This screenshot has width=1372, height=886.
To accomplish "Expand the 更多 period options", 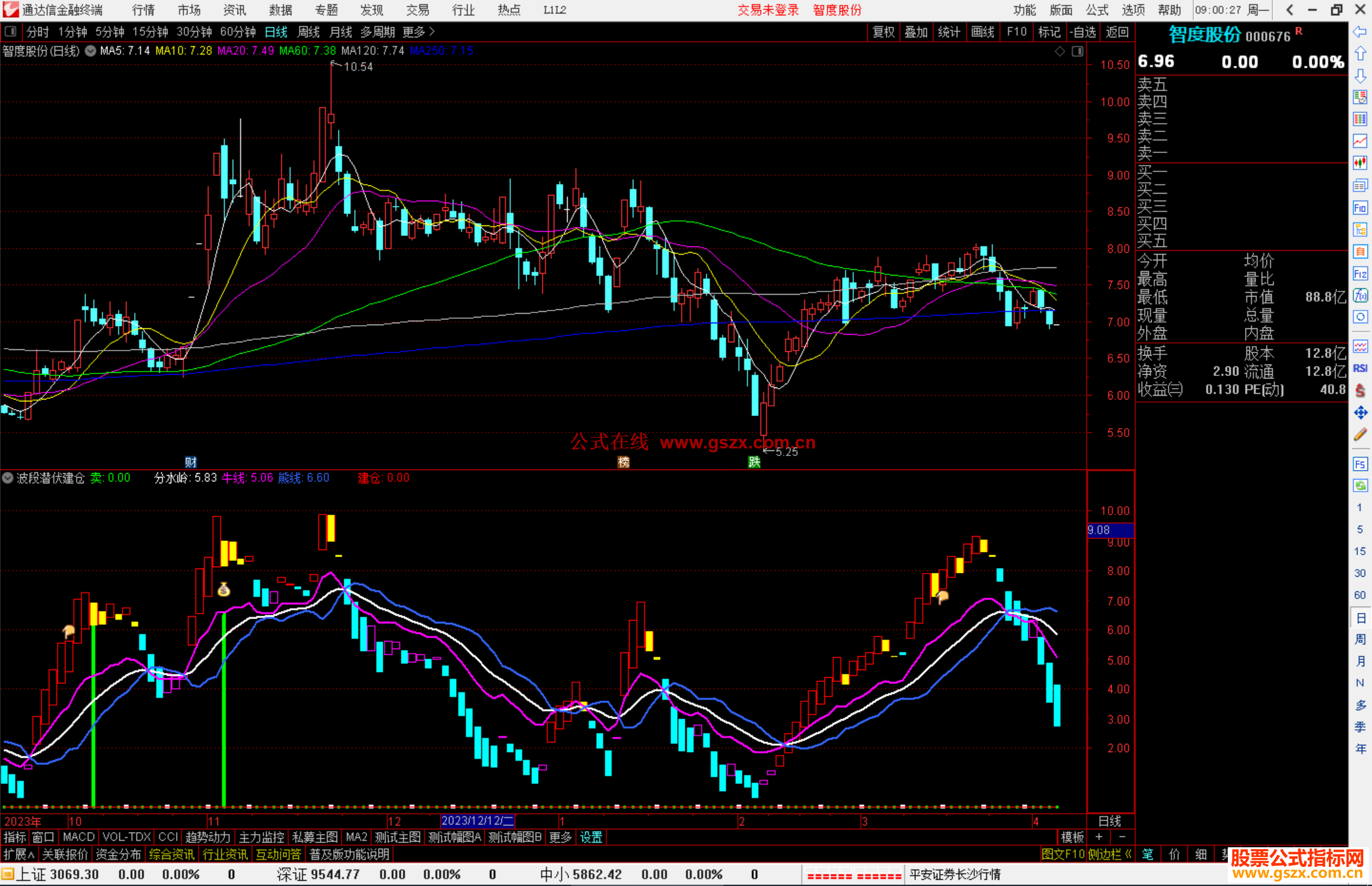I will coord(419,32).
